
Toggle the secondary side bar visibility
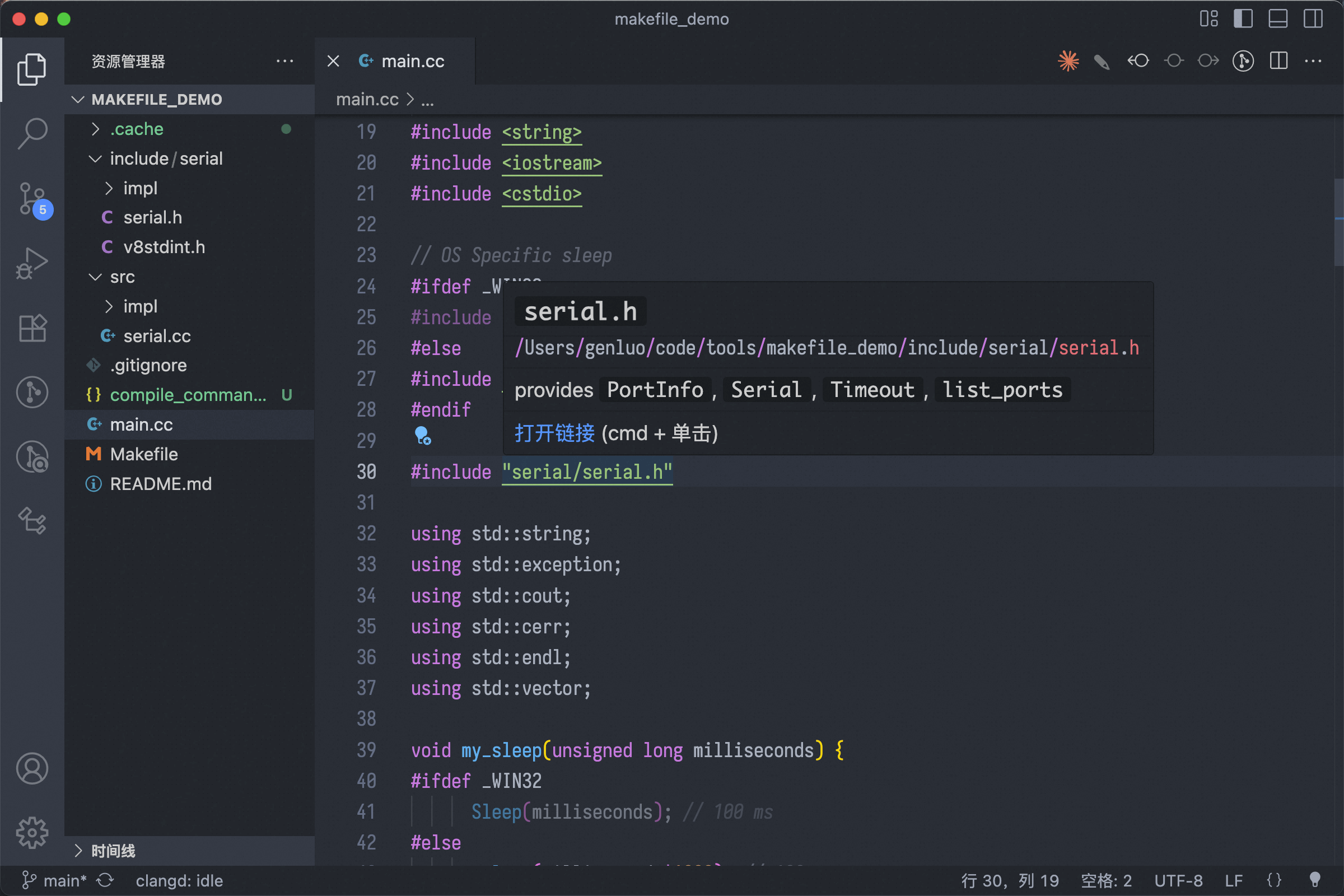pos(1313,19)
